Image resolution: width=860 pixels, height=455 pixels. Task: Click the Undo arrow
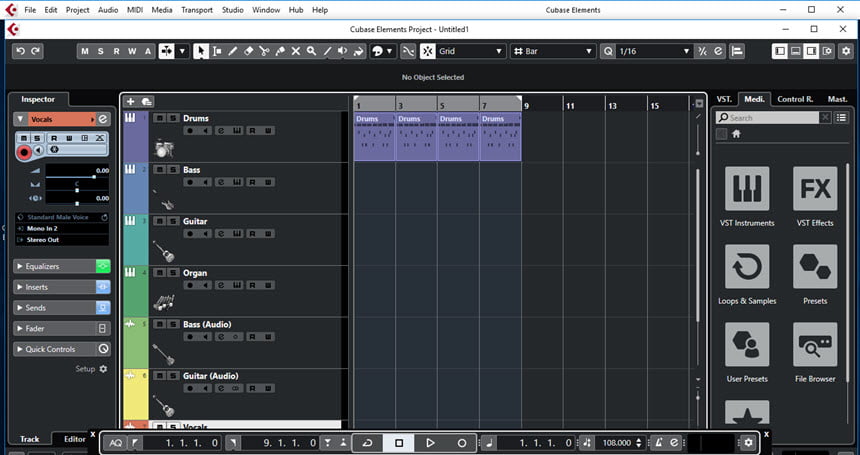click(20, 51)
